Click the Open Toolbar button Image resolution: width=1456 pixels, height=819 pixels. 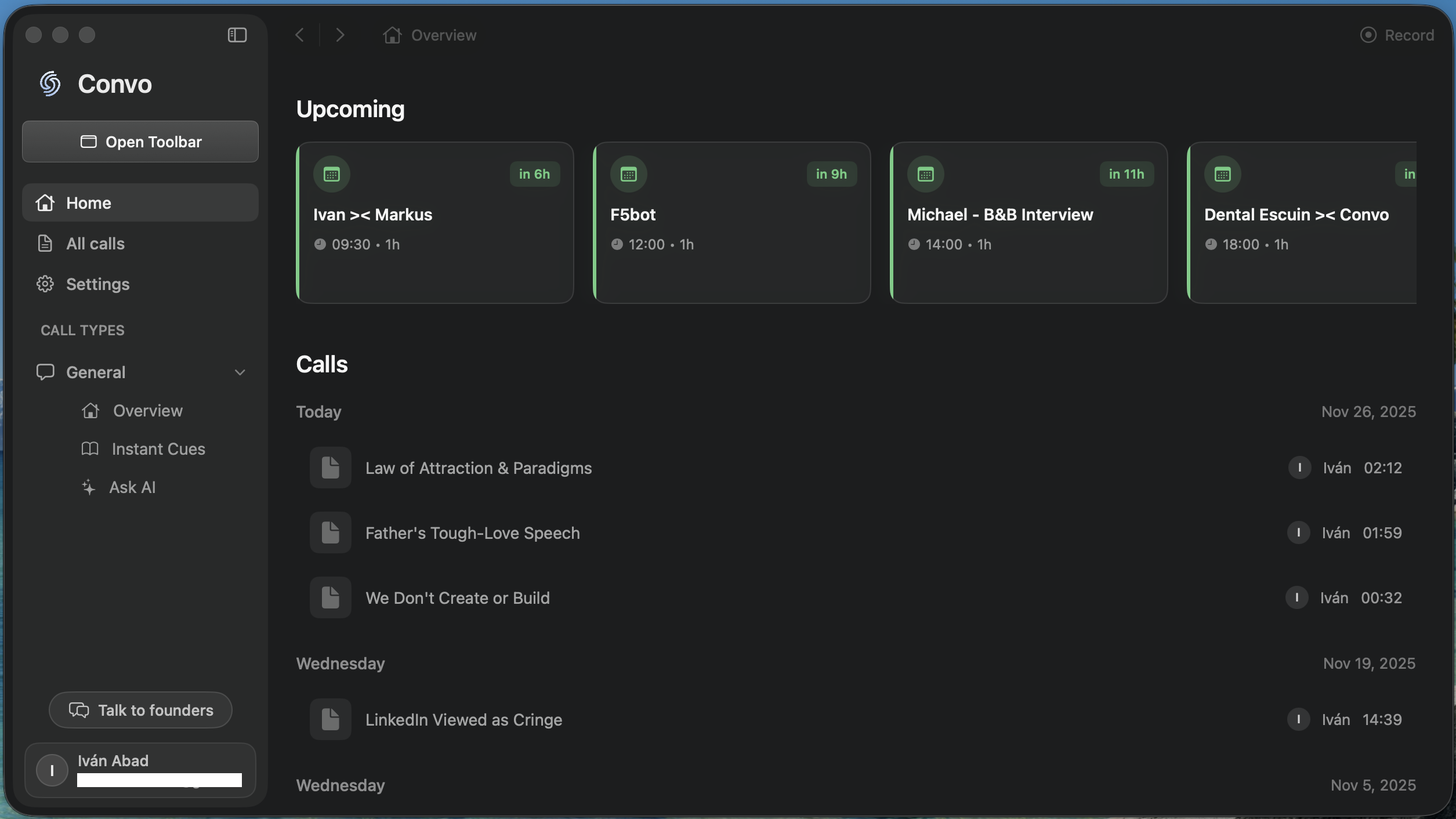[x=140, y=142]
